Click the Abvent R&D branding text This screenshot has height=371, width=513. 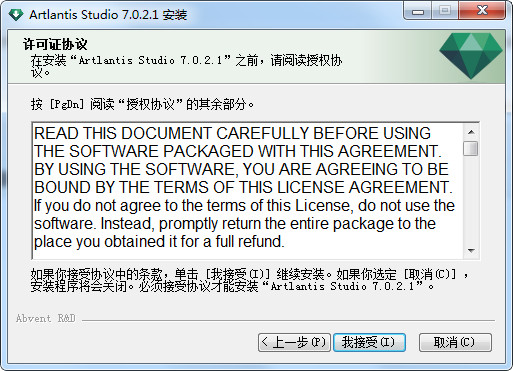46,318
